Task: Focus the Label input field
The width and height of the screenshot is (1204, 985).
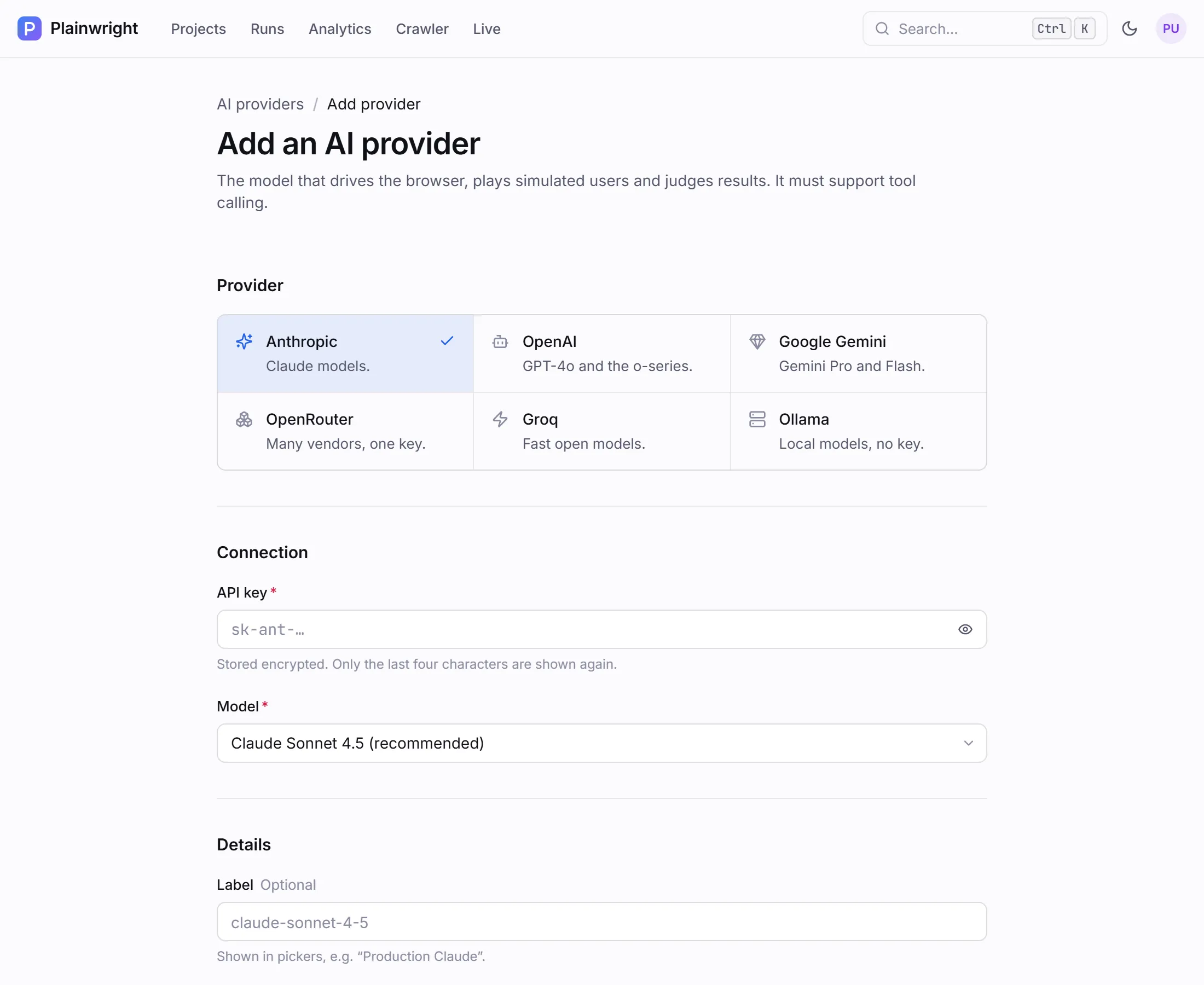Action: pos(601,922)
